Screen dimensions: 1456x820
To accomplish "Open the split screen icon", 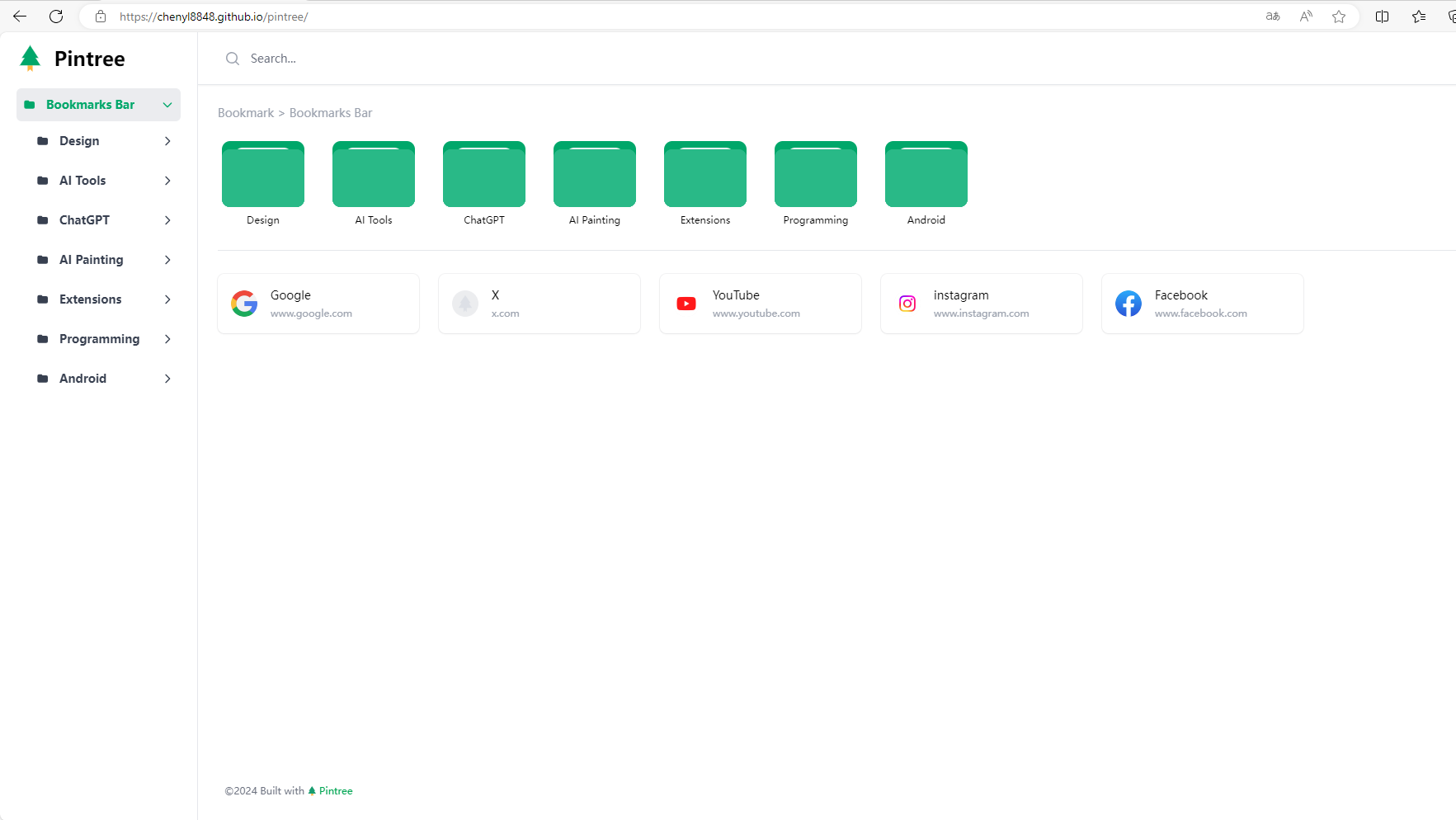I will [x=1383, y=16].
